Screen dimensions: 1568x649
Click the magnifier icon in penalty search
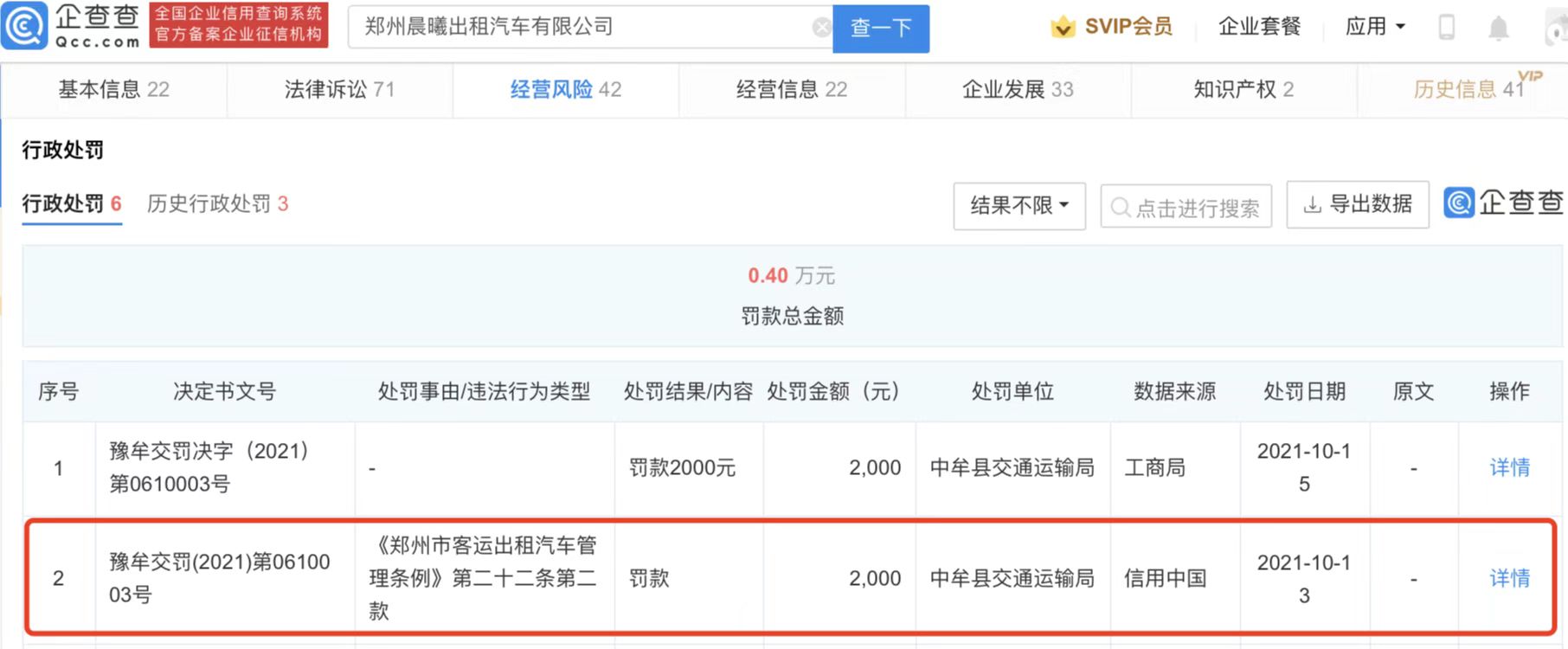pos(1121,208)
